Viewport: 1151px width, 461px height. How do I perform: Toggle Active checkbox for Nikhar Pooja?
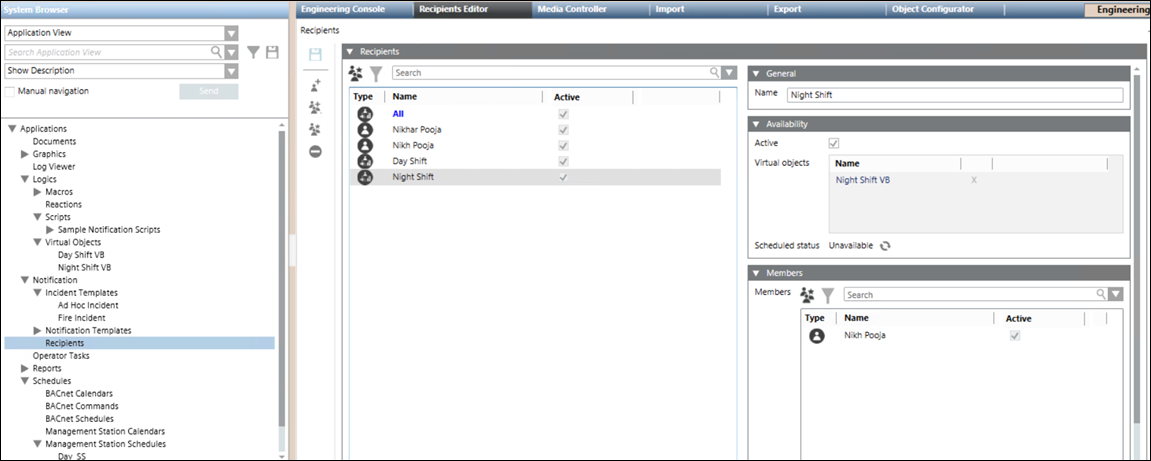pos(563,130)
